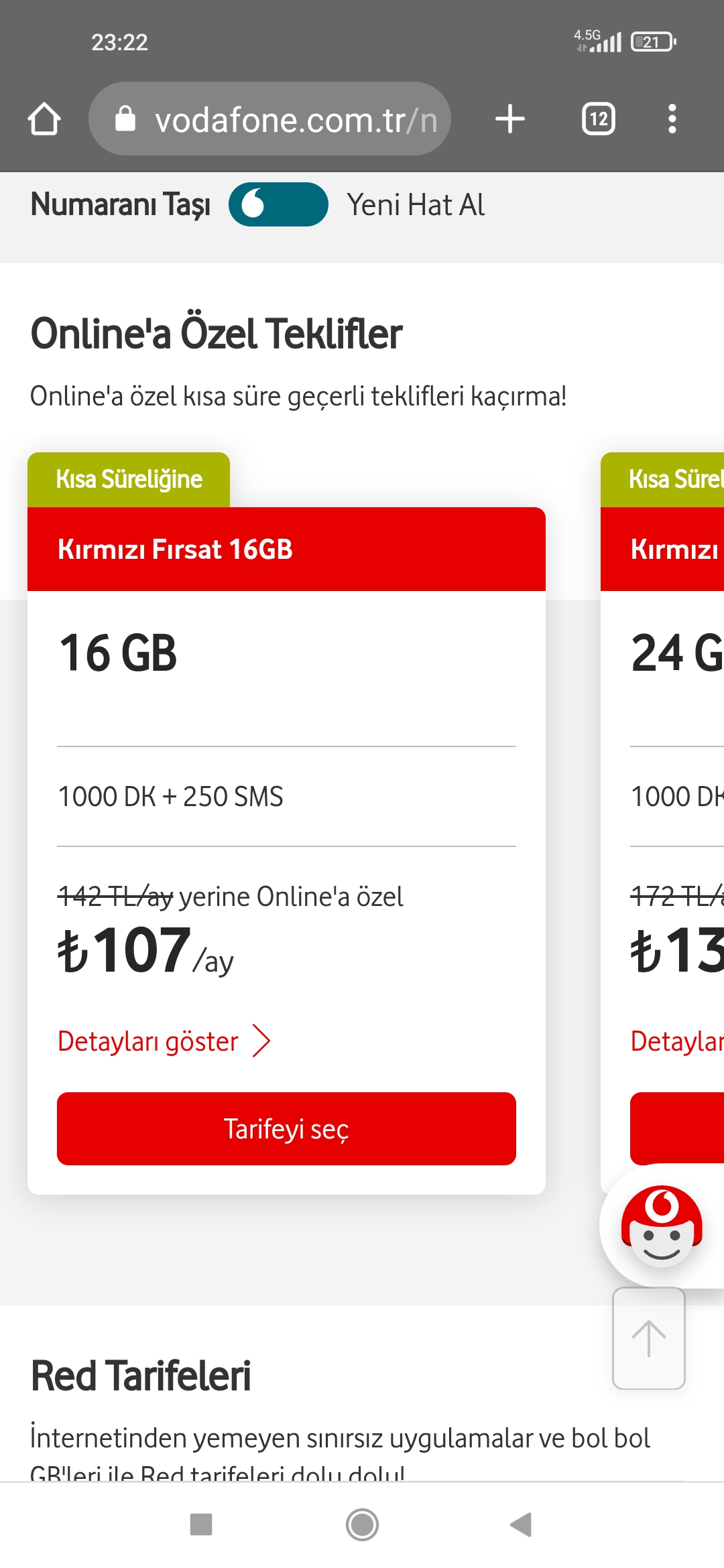This screenshot has height=1568, width=724.
Task: Open the tab switcher showing 12 tabs
Action: [x=599, y=119]
